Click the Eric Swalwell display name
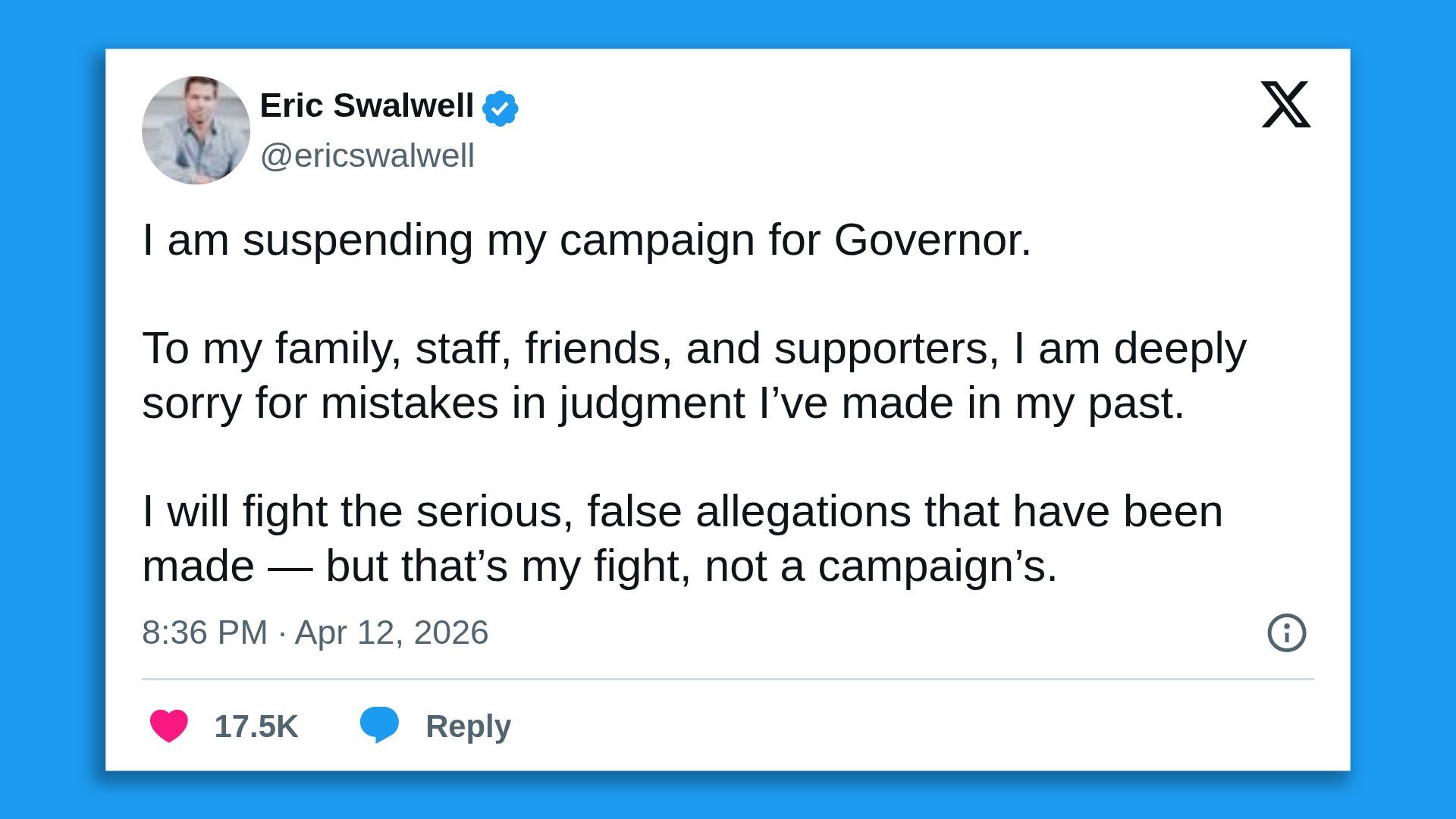The height and width of the screenshot is (819, 1456). tap(366, 106)
